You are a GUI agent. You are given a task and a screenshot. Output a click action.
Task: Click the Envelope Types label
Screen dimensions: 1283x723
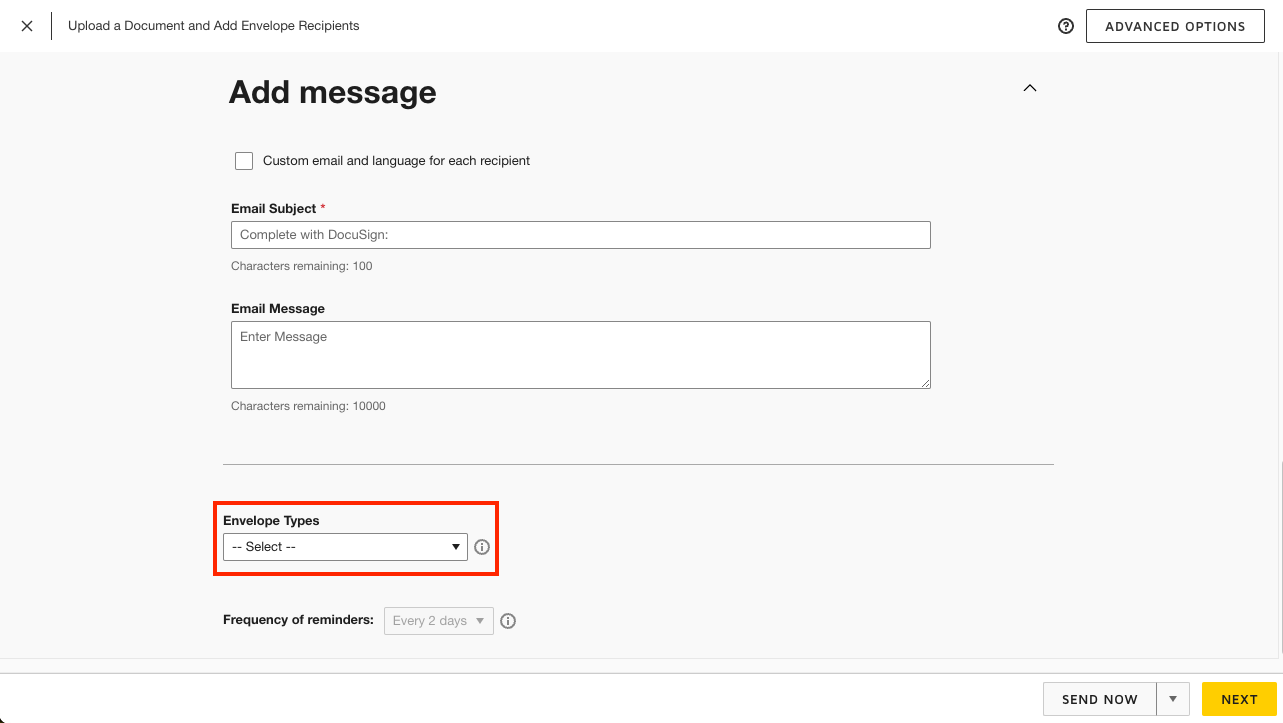(x=271, y=521)
